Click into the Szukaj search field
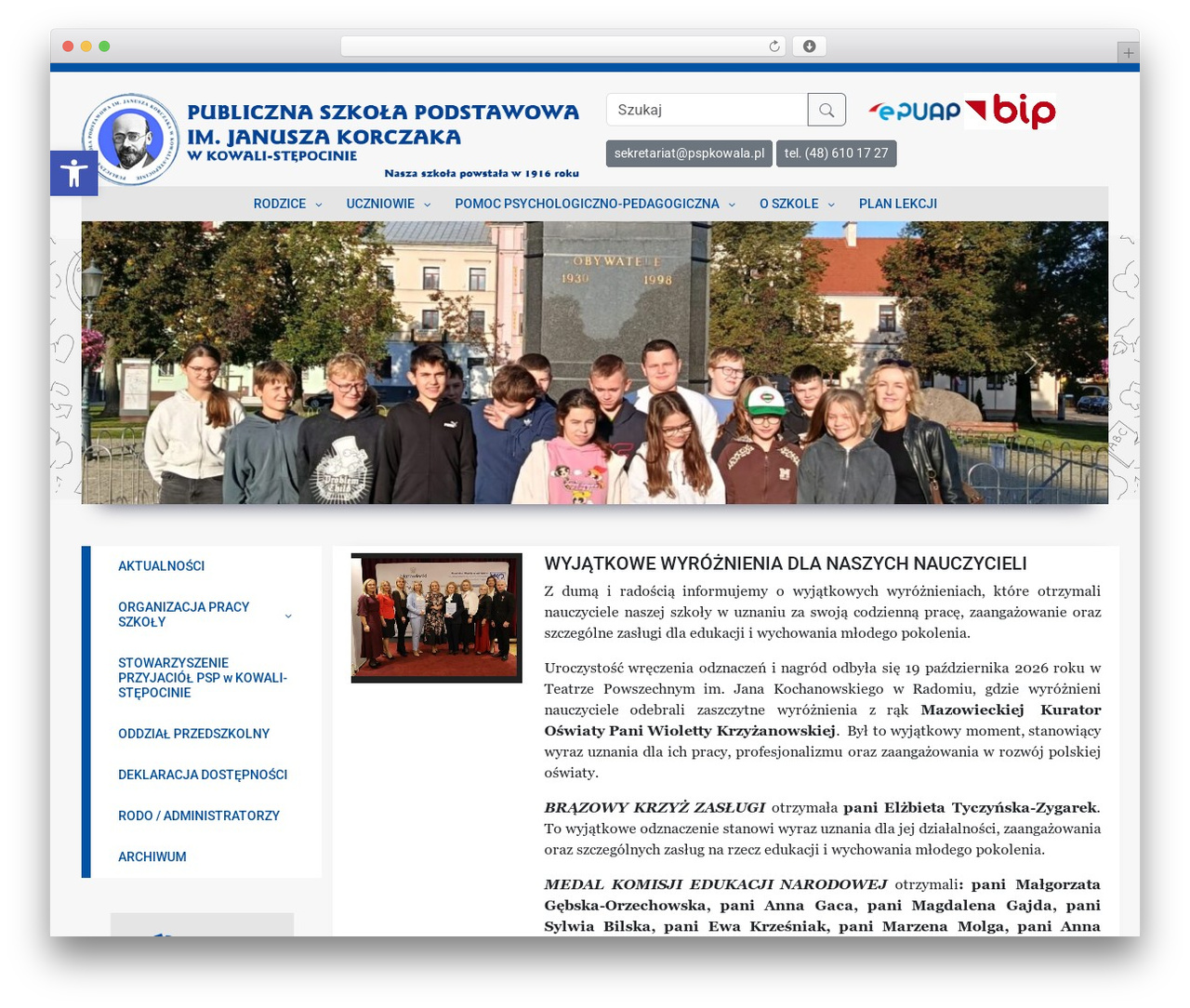This screenshot has width=1190, height=1008. [707, 110]
